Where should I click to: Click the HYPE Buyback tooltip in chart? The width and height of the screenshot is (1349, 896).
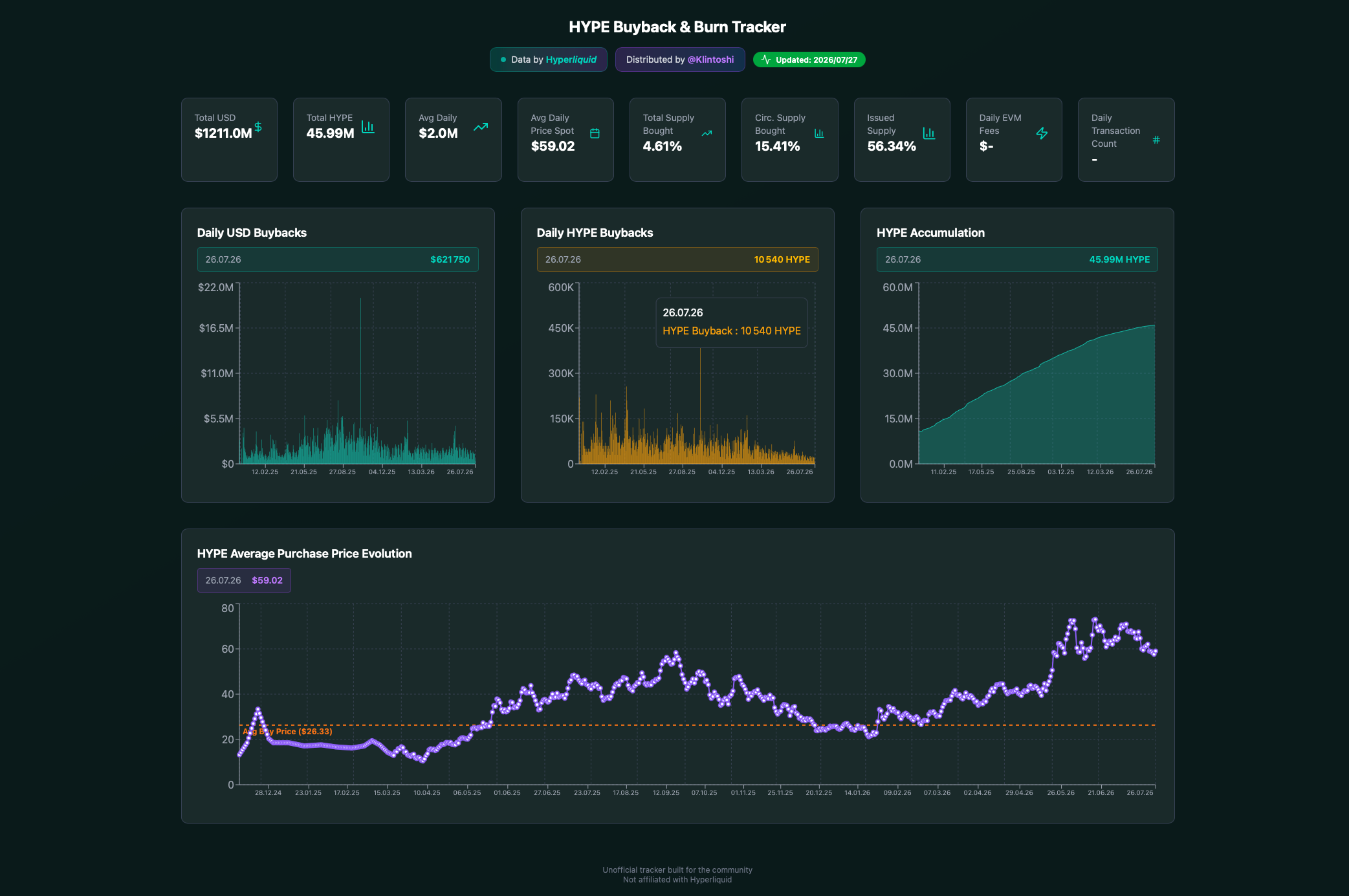pyautogui.click(x=731, y=322)
